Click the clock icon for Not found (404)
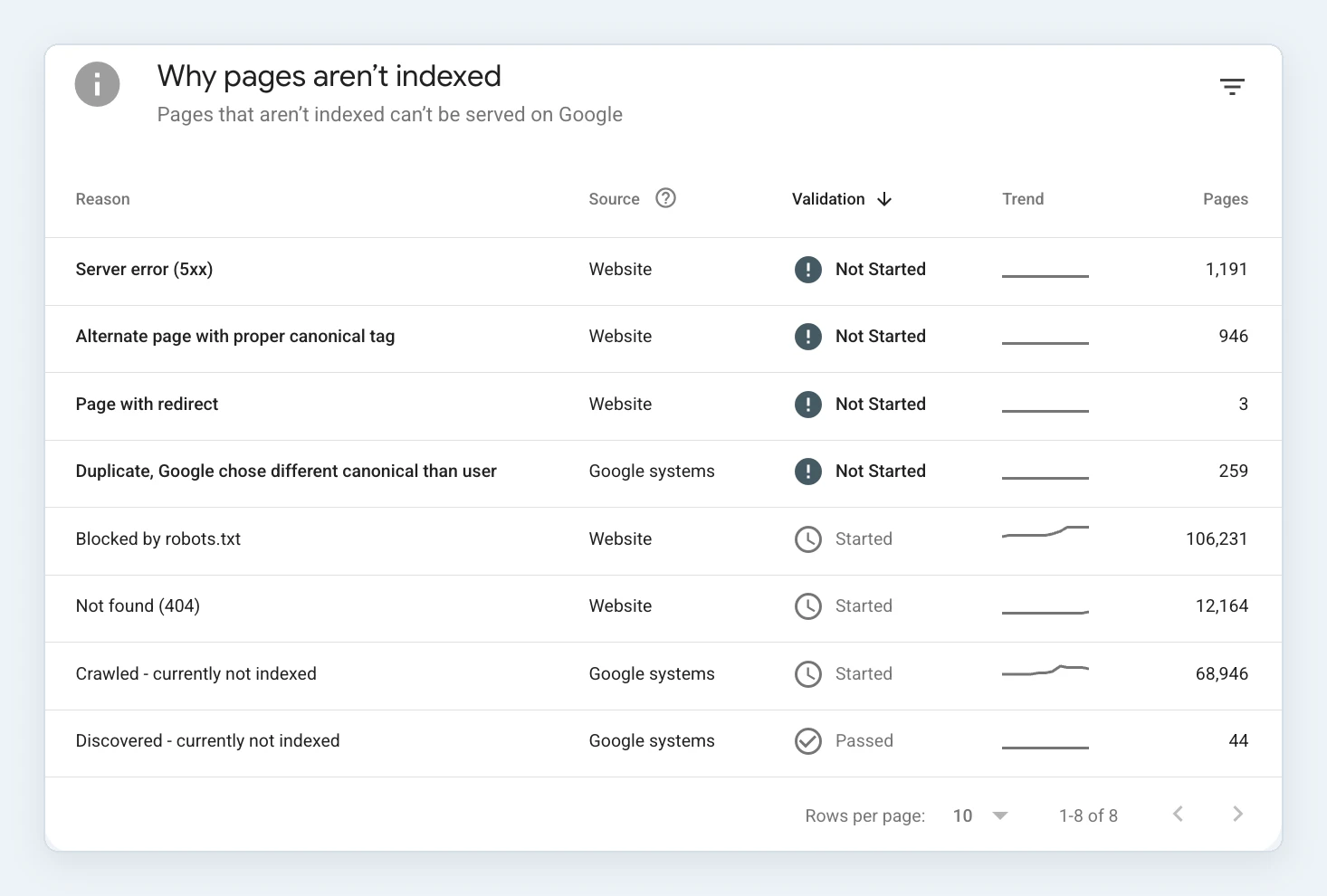This screenshot has width=1327, height=896. pyautogui.click(x=807, y=606)
